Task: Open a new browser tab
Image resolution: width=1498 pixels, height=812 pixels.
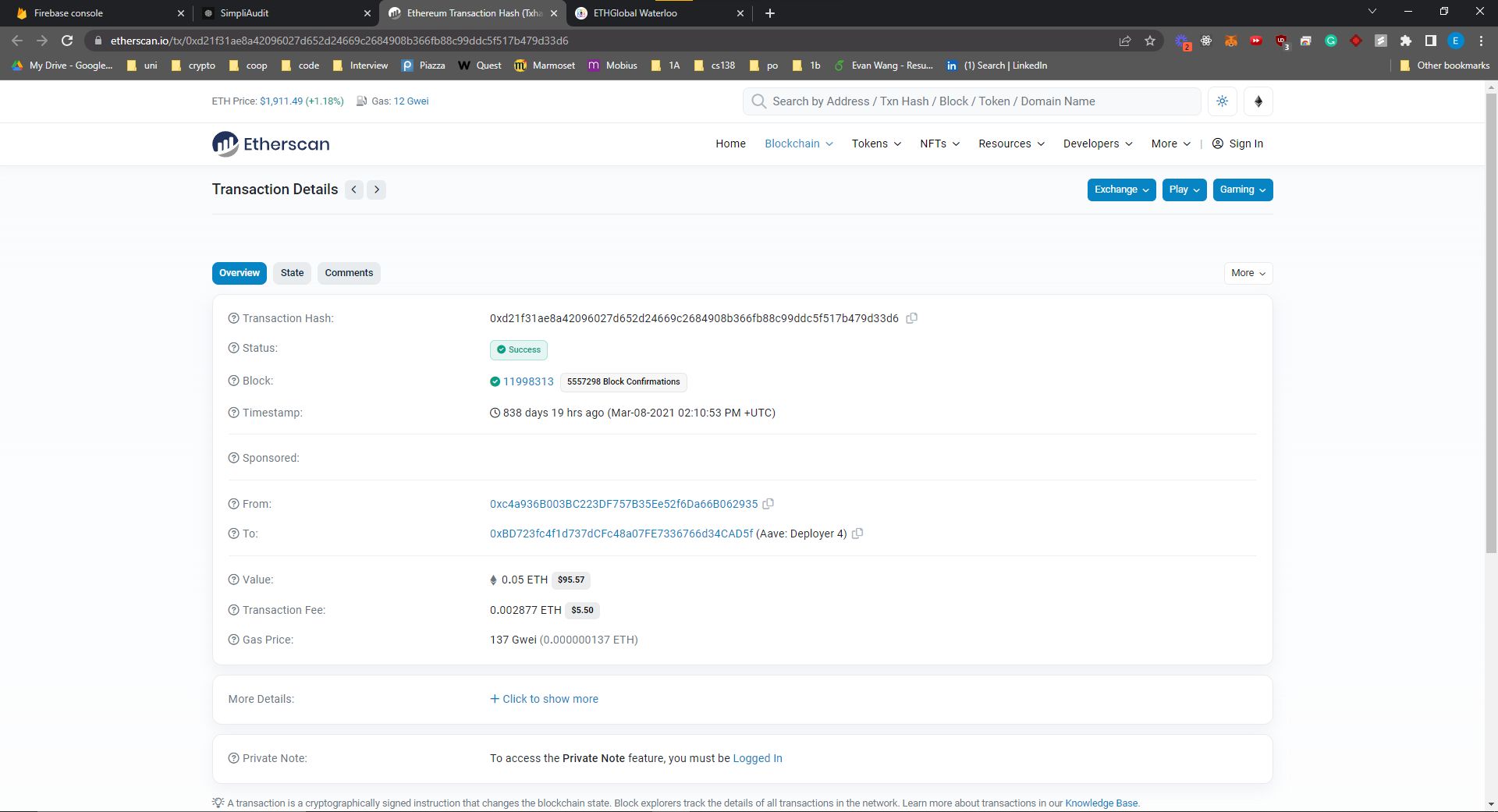Action: click(770, 13)
